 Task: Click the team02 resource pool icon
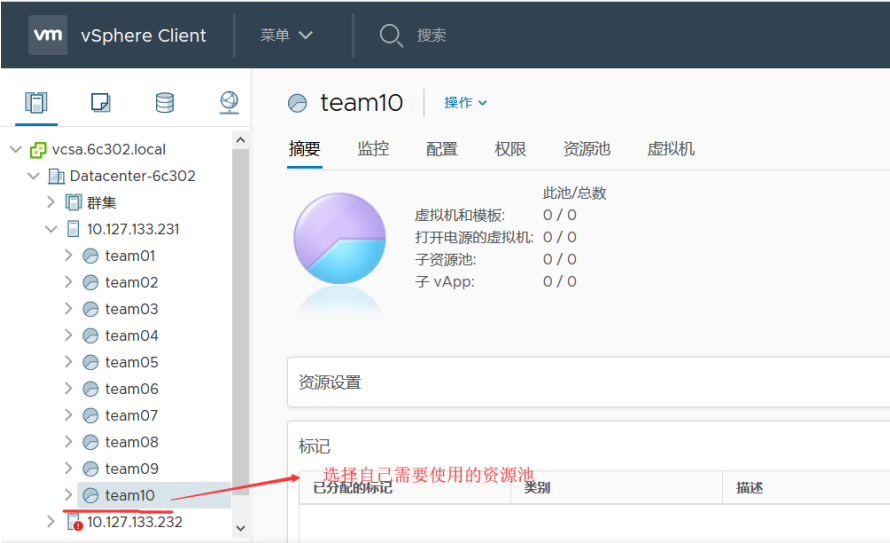[91, 283]
